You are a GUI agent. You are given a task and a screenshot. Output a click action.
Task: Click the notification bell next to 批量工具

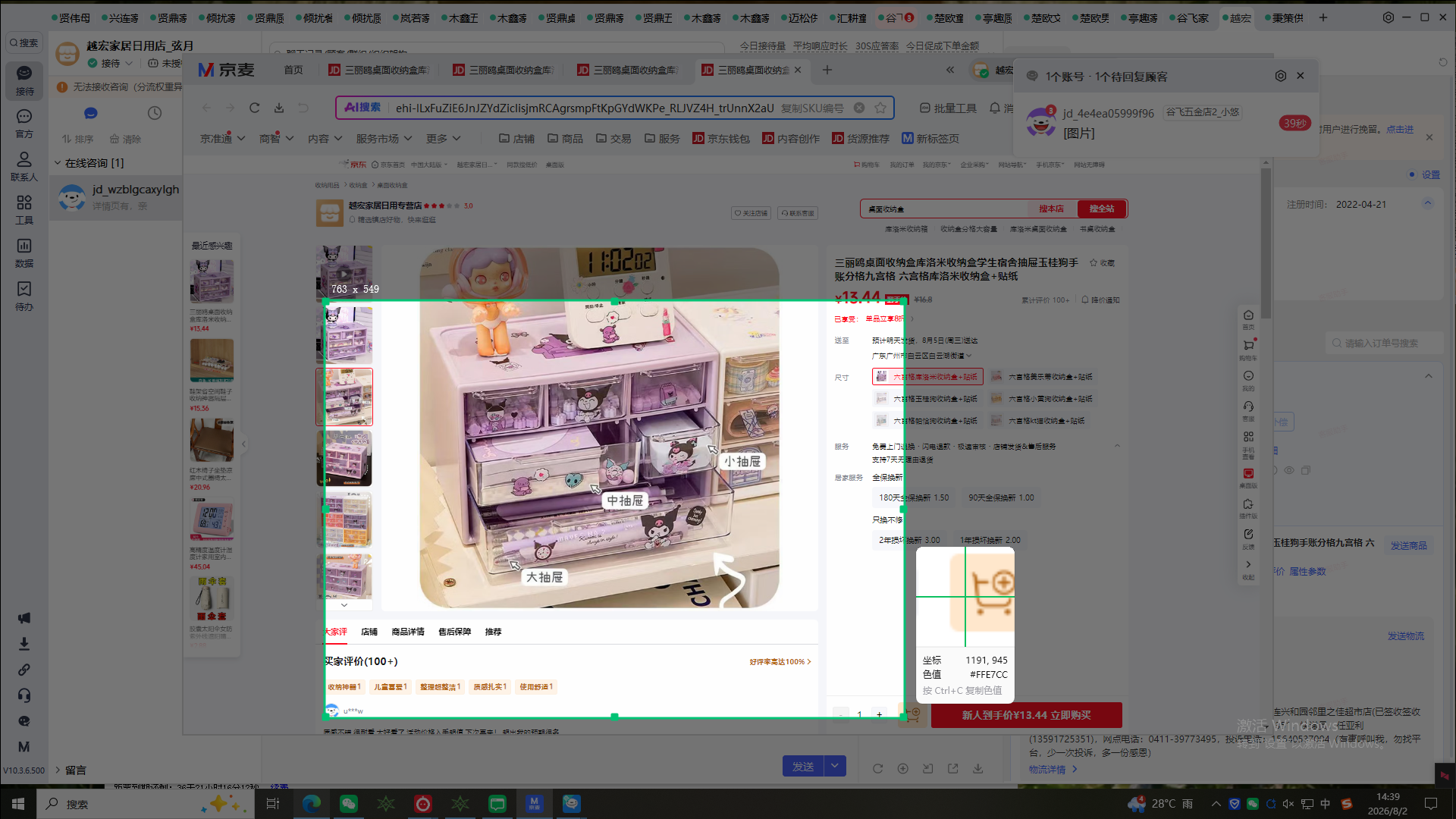point(995,108)
